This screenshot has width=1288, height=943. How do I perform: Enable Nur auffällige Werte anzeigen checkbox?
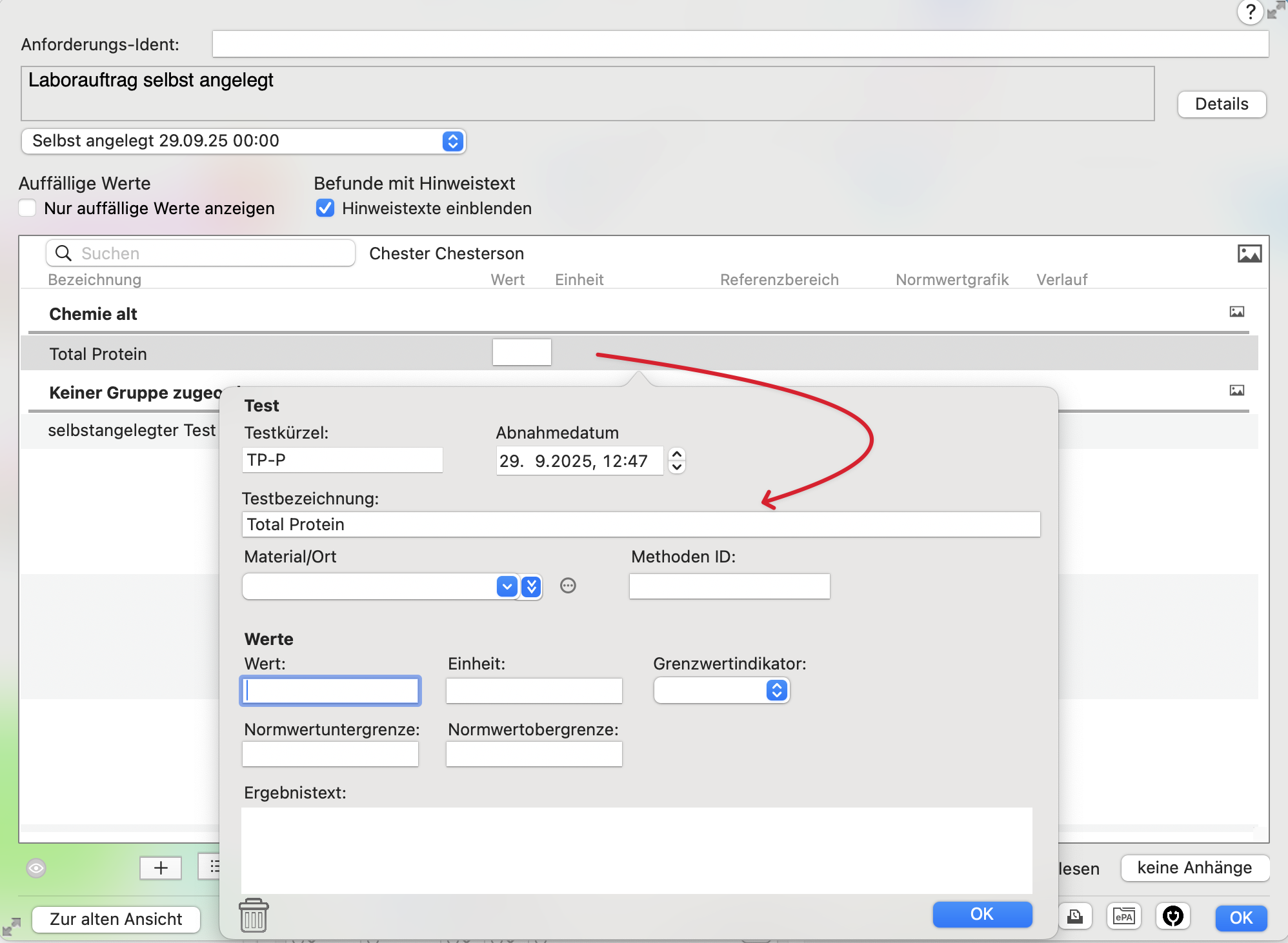pyautogui.click(x=27, y=208)
